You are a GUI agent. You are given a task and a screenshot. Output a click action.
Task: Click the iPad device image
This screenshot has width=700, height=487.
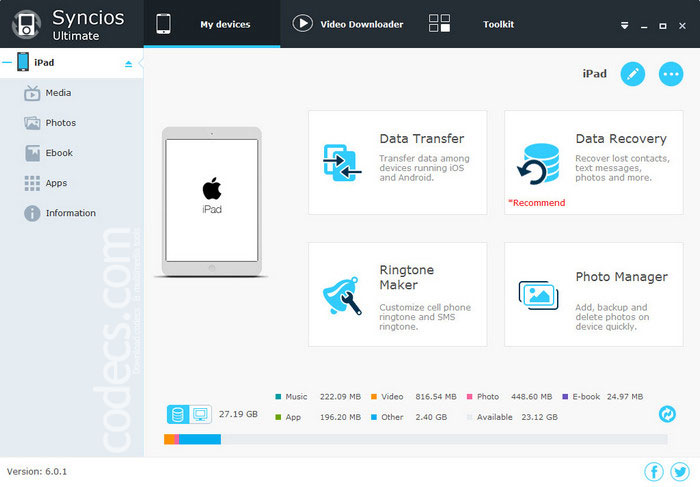coord(212,201)
